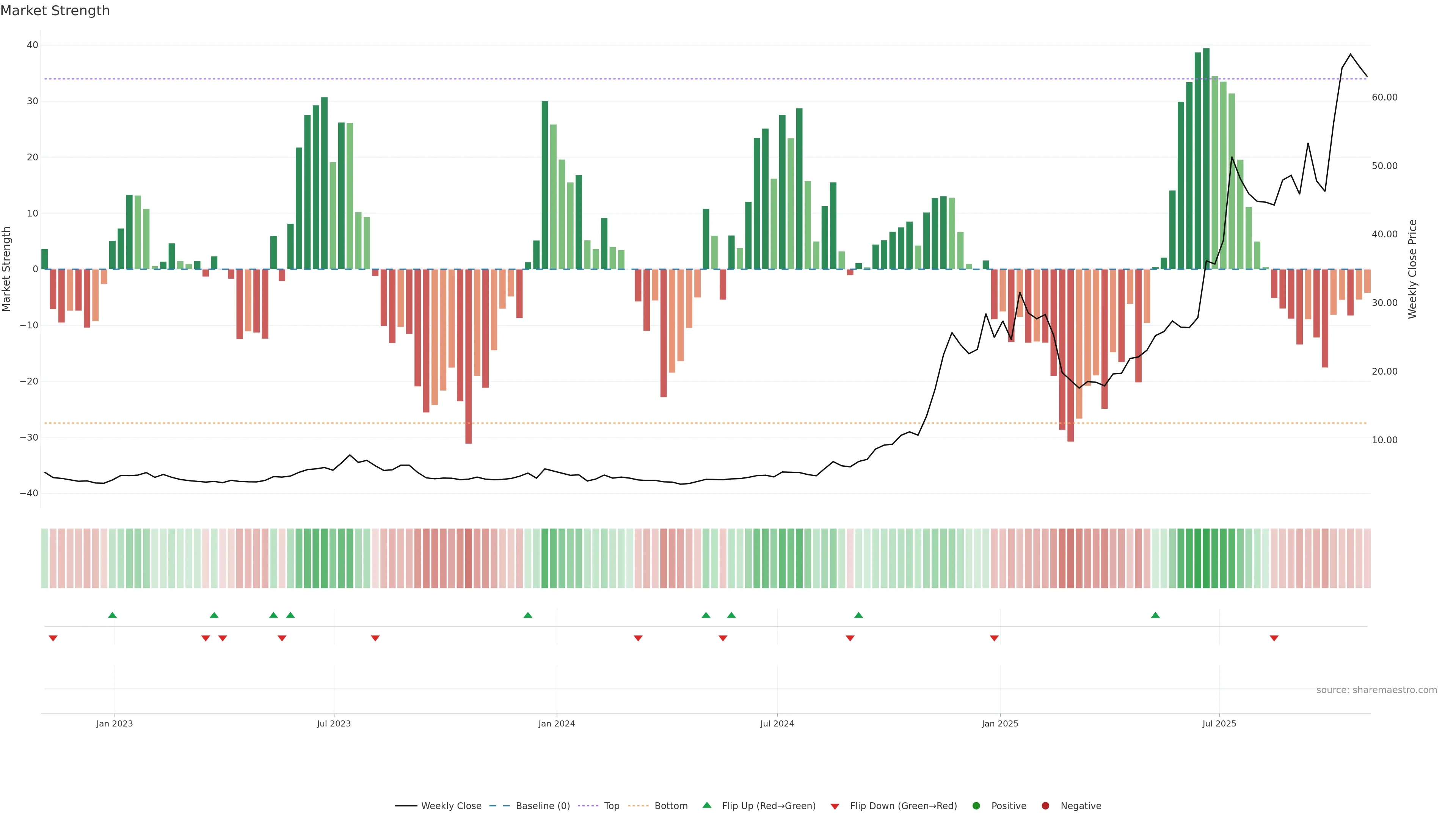This screenshot has height=819, width=1456.
Task: Click the Jan 2024 x-axis label
Action: [556, 723]
